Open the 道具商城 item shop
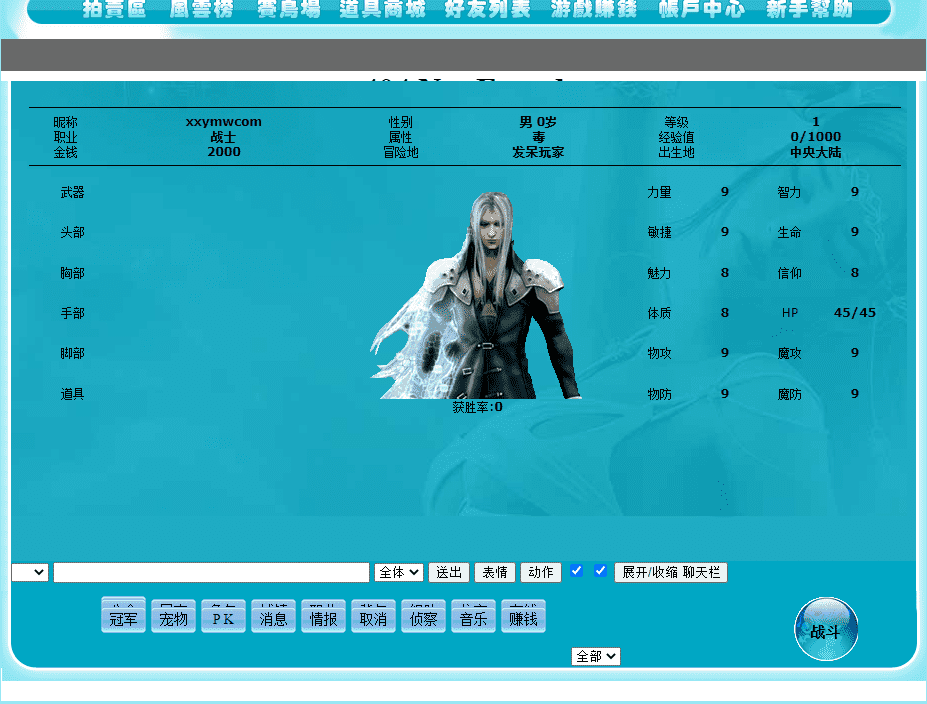927x704 pixels. click(383, 9)
